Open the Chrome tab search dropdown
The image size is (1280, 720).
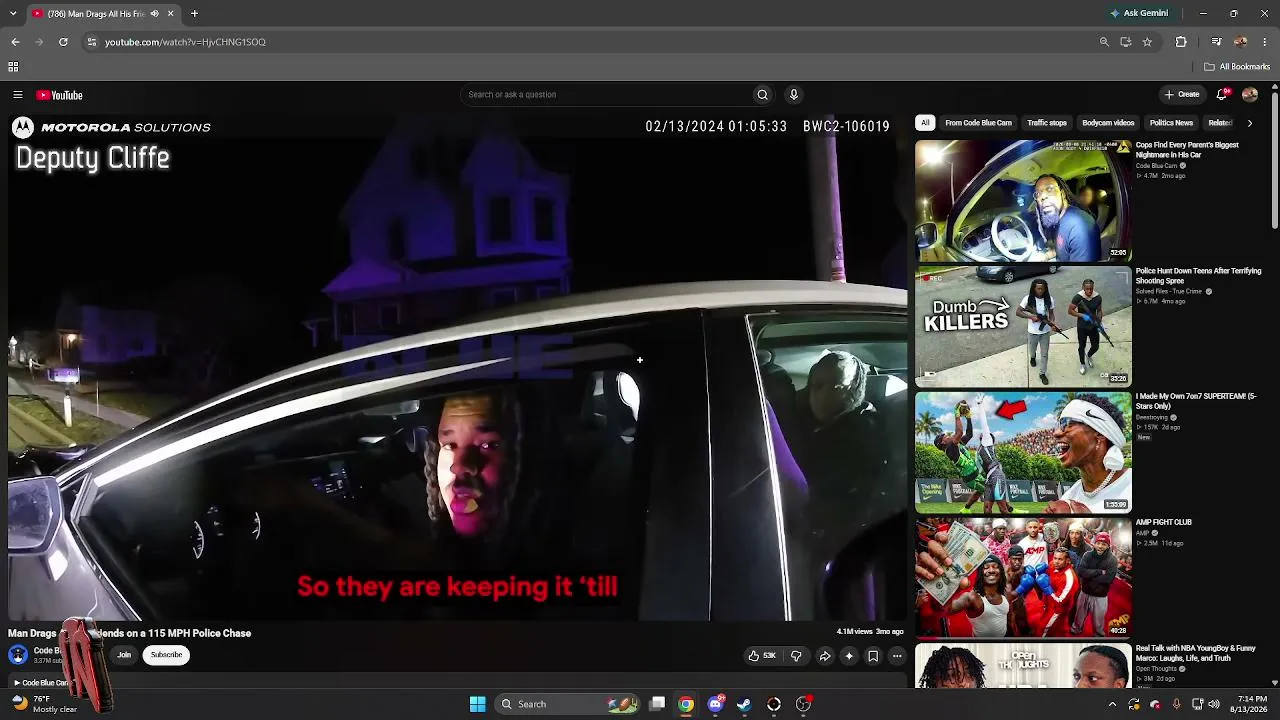pos(15,13)
